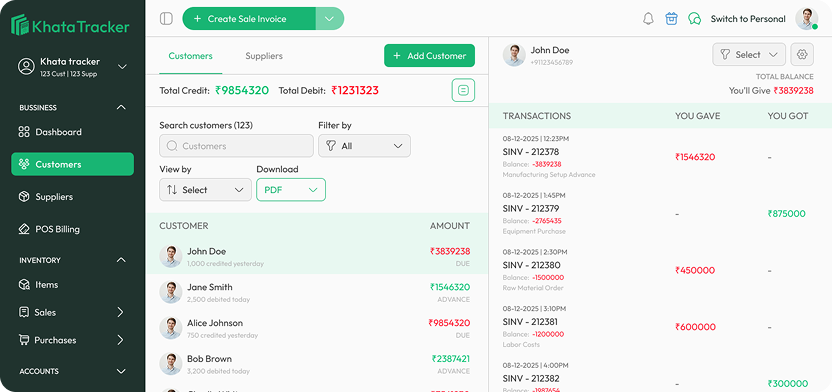Viewport: 832px width, 392px height.
Task: Select the Jane Smith customer row
Action: 317,292
